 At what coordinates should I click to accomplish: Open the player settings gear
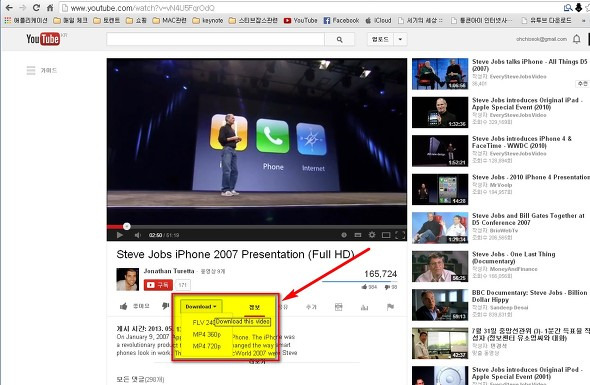tap(372, 235)
